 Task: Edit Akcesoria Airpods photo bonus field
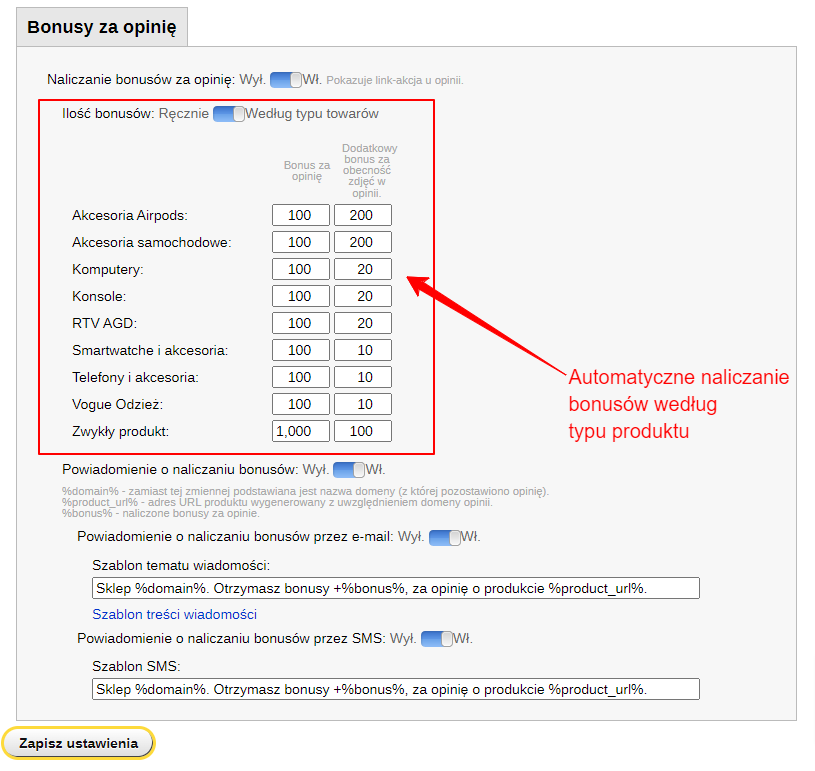tap(362, 215)
